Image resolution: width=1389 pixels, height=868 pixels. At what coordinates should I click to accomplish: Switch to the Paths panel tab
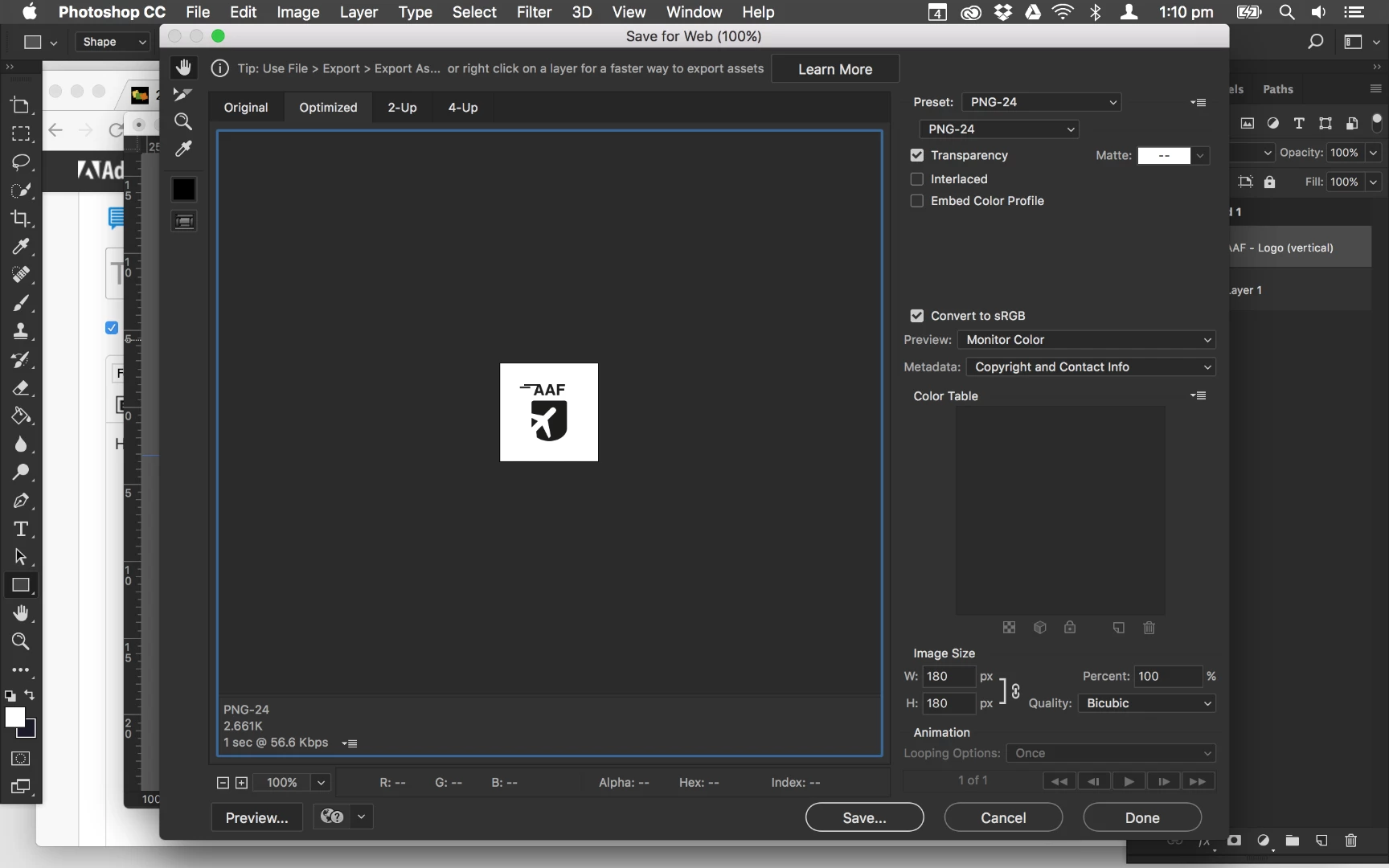pos(1278,89)
